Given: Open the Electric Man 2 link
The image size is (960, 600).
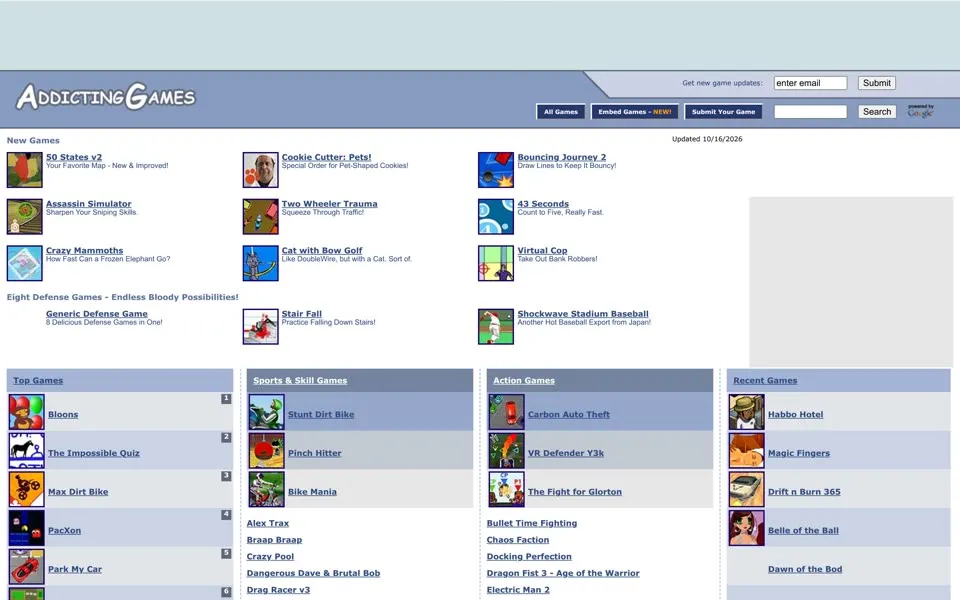Looking at the screenshot, I should coord(518,590).
